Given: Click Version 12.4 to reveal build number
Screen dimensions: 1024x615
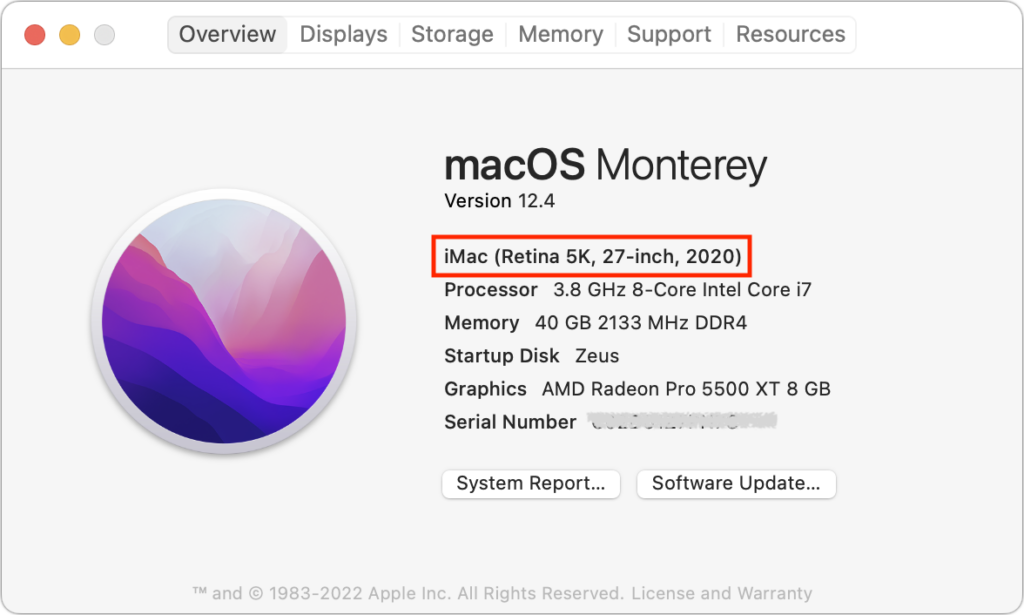Looking at the screenshot, I should tap(499, 201).
